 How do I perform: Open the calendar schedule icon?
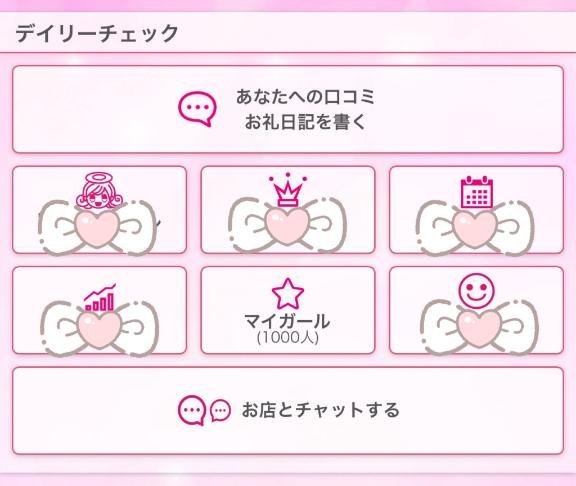click(x=476, y=192)
